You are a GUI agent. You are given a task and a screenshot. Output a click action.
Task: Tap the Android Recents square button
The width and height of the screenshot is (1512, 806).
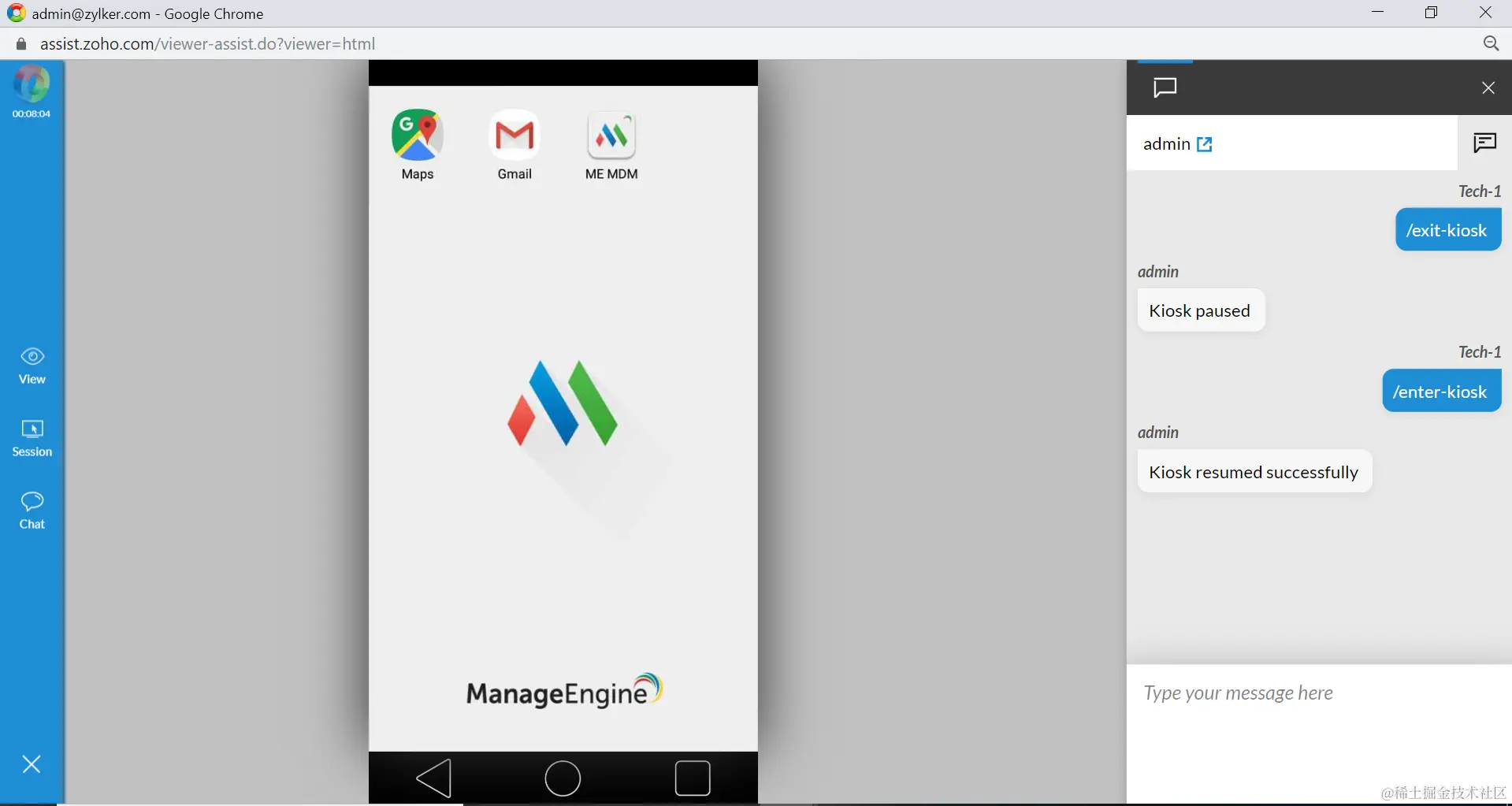tap(692, 778)
